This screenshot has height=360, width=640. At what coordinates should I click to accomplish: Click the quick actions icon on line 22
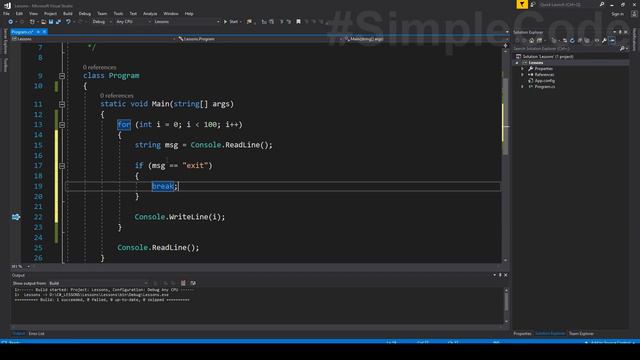click(16, 217)
